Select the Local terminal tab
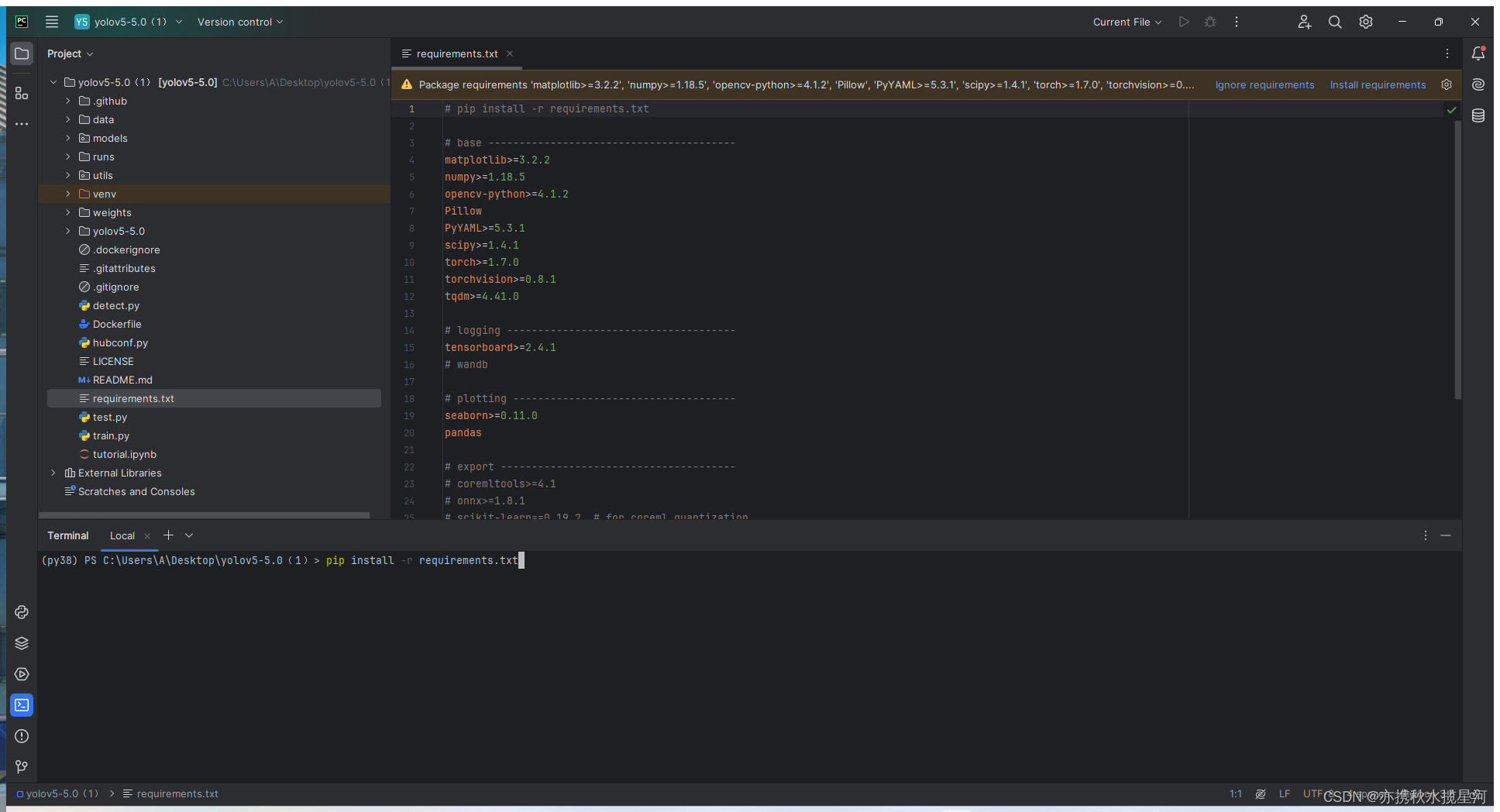The height and width of the screenshot is (812, 1500). (122, 535)
